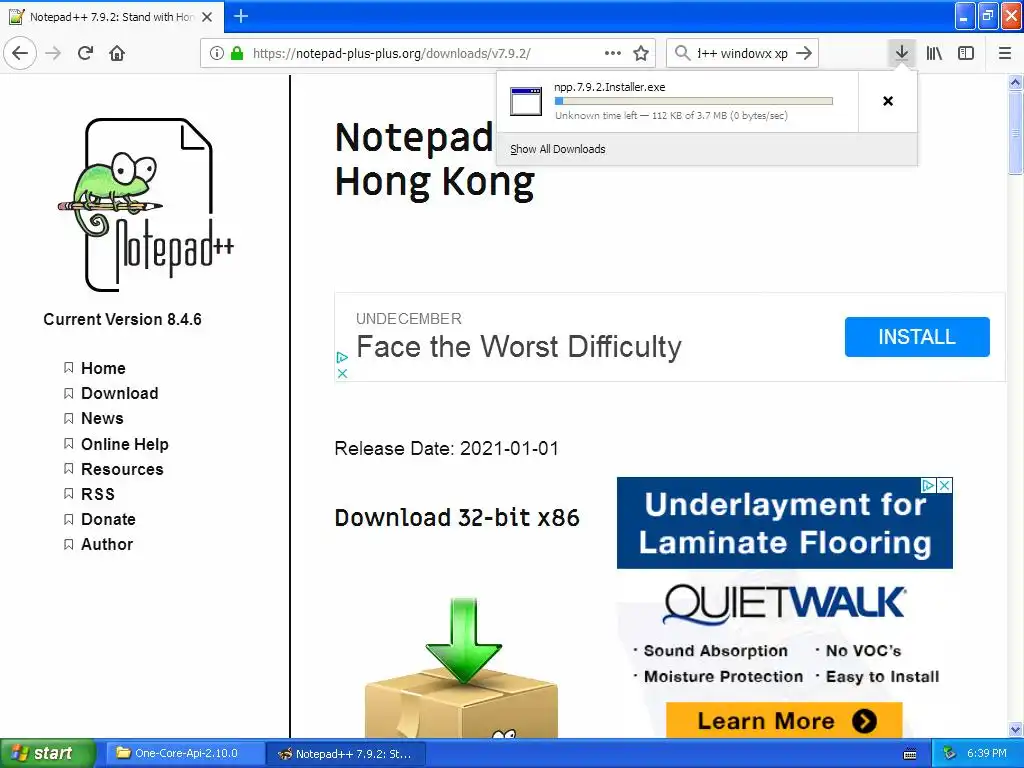Open the News sidebar link
The height and width of the screenshot is (768, 1024).
click(102, 419)
